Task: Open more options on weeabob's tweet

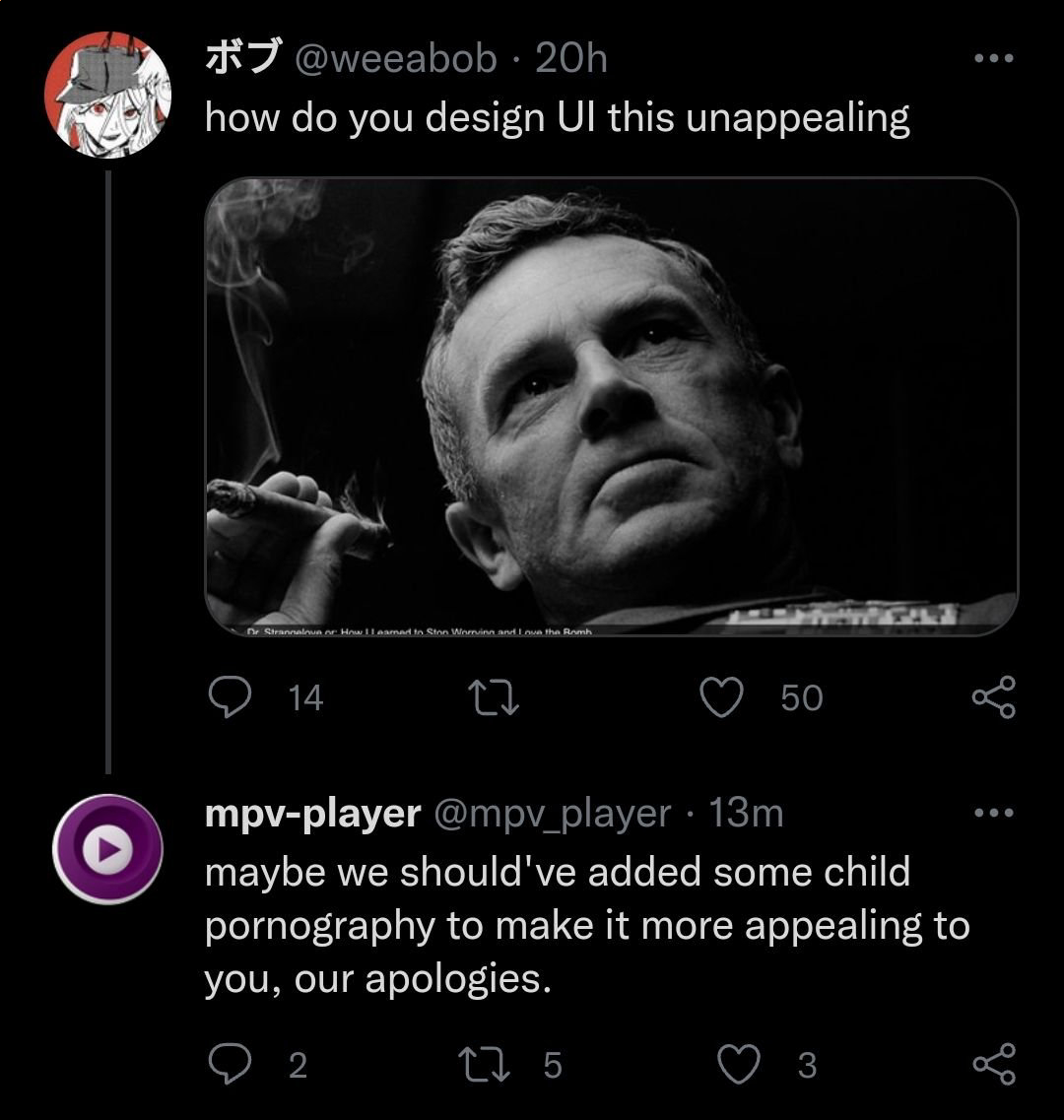Action: click(992, 59)
